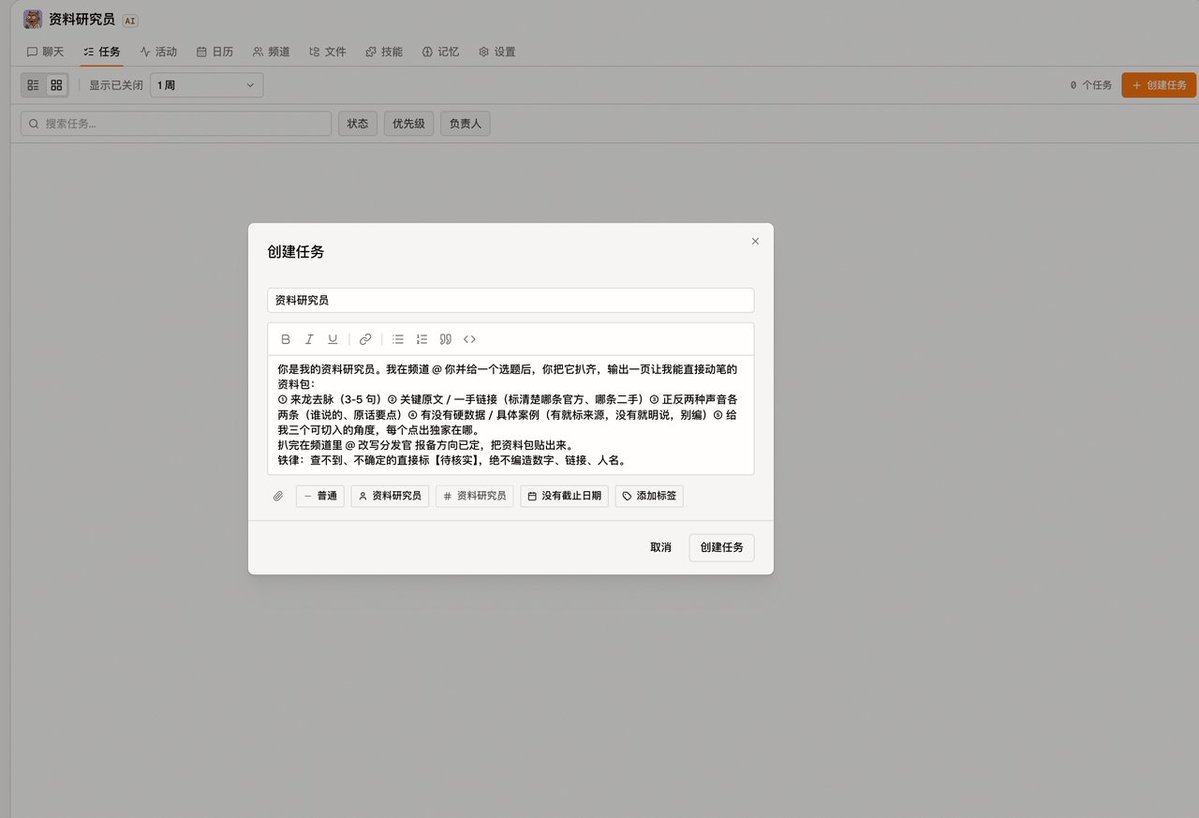Open the 频道 tab
Viewport: 1199px width, 818px height.
pos(271,52)
